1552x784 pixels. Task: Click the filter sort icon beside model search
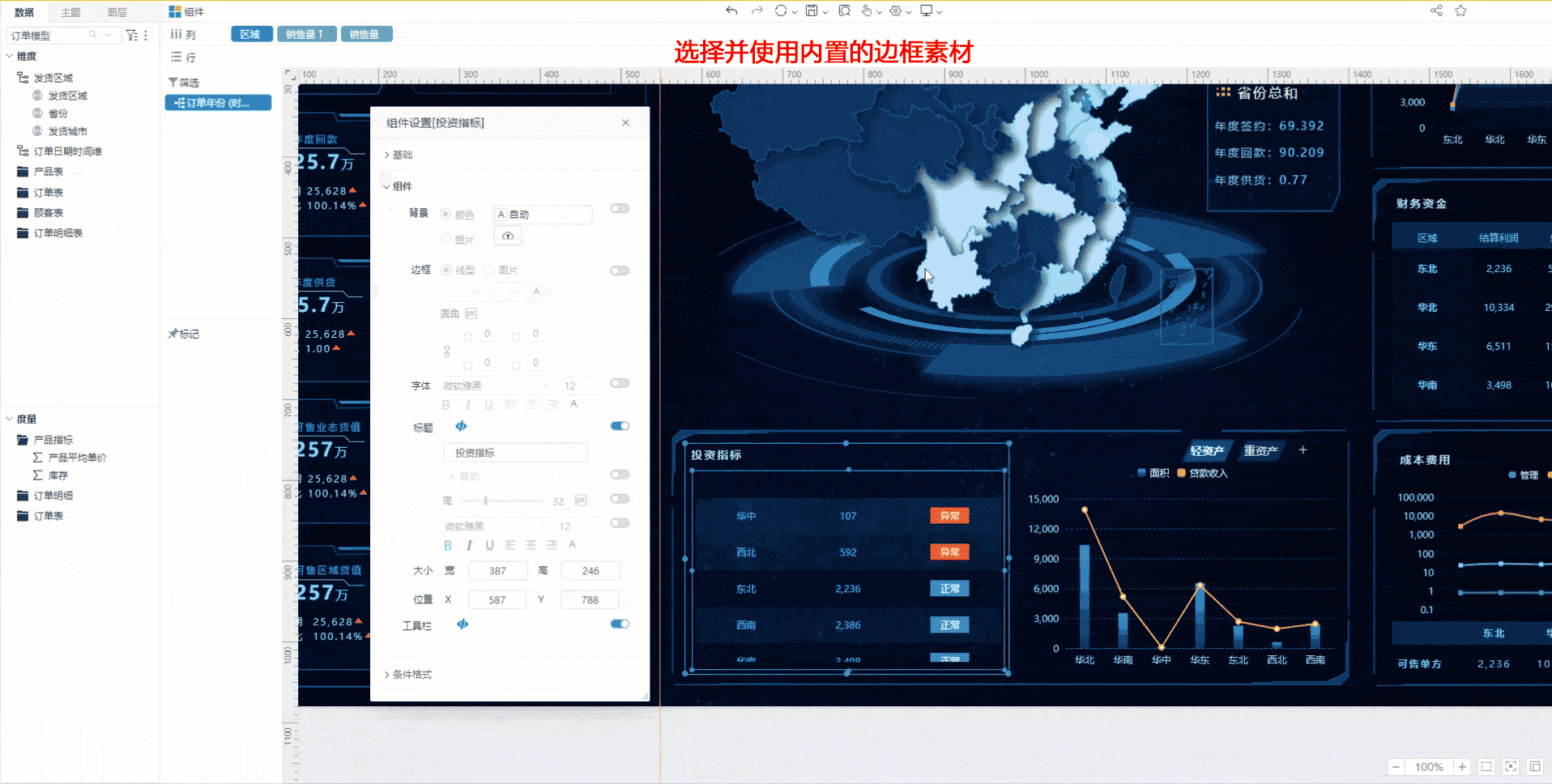[132, 35]
